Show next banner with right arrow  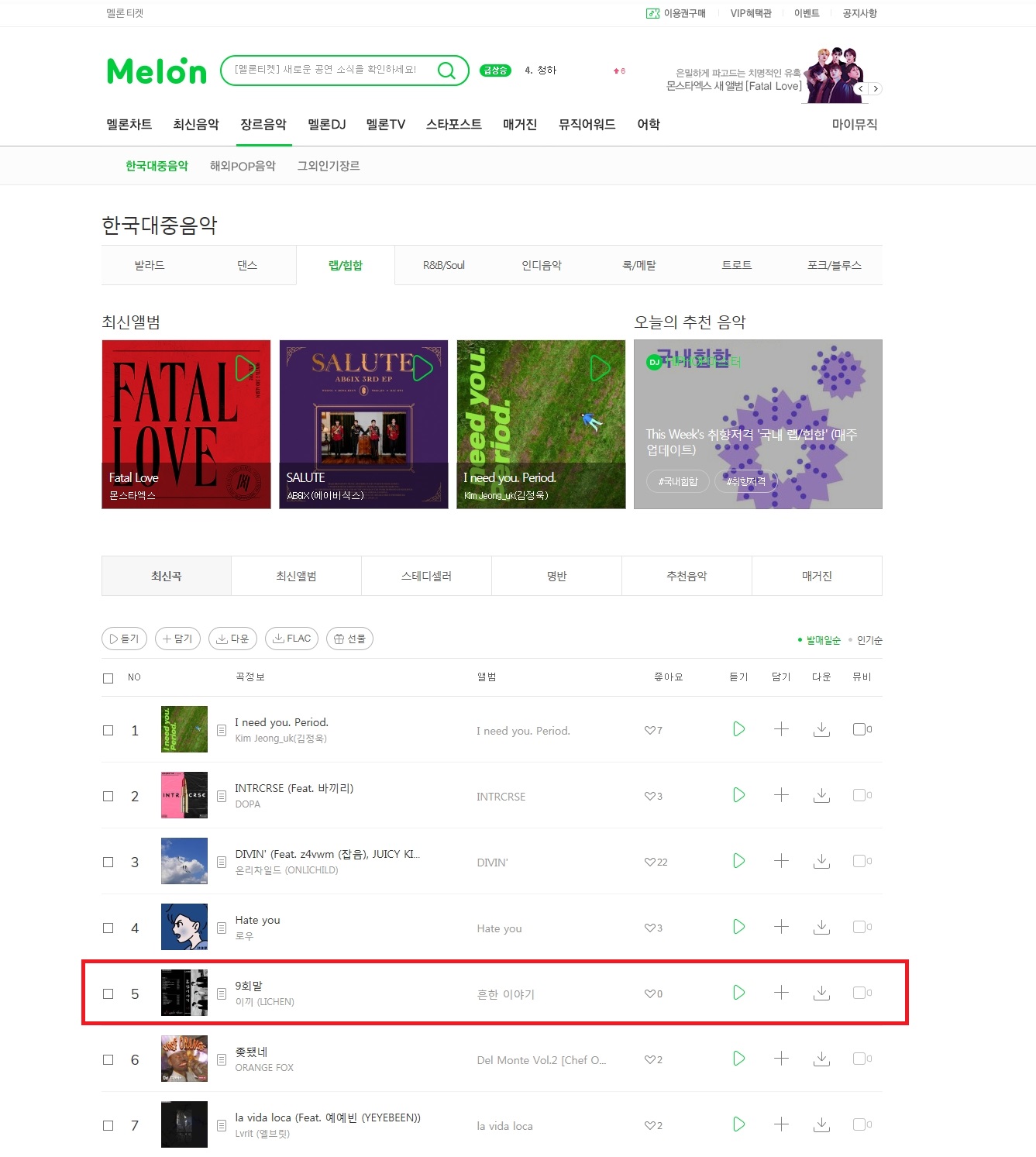876,89
